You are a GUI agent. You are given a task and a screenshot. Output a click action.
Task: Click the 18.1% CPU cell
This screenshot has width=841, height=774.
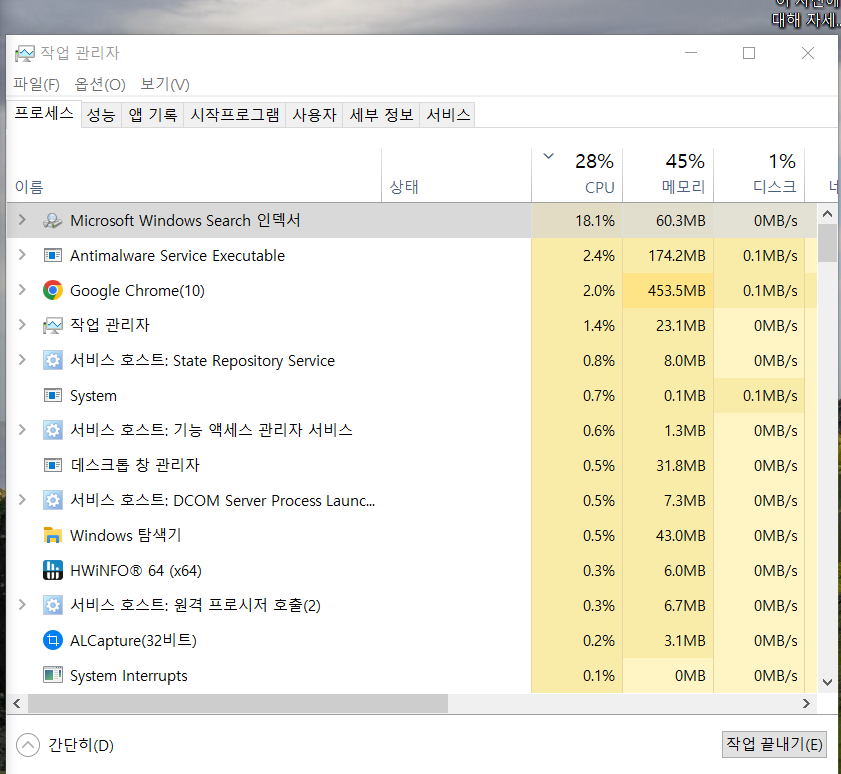point(577,220)
